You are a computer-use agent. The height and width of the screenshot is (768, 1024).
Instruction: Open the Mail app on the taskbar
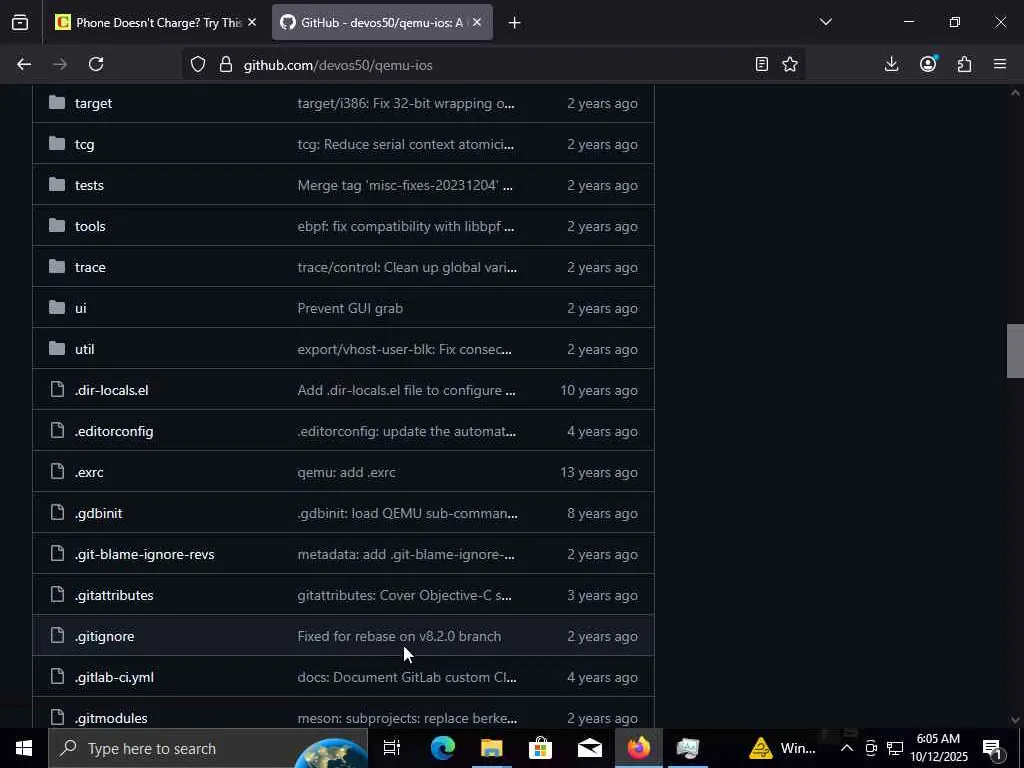point(590,748)
